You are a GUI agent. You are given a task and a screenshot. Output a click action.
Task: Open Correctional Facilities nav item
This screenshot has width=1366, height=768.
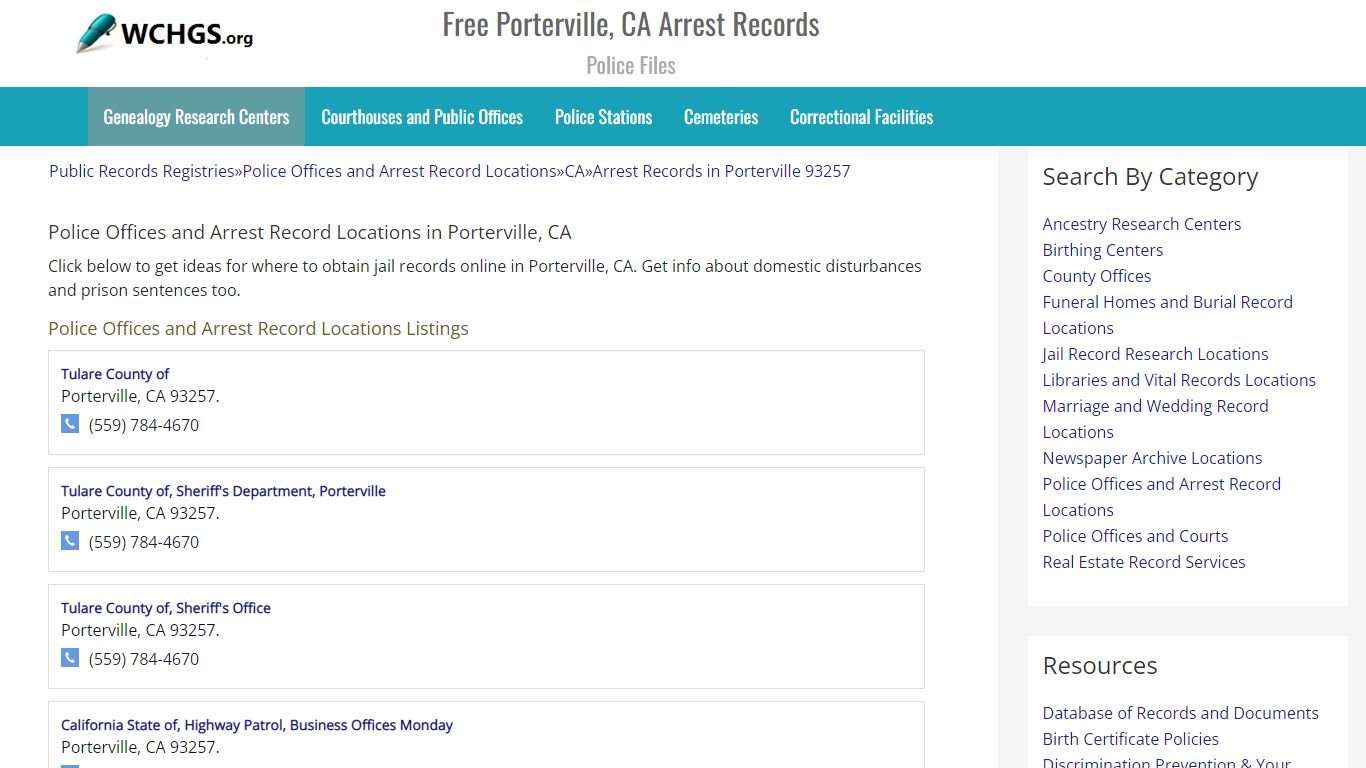click(x=861, y=117)
